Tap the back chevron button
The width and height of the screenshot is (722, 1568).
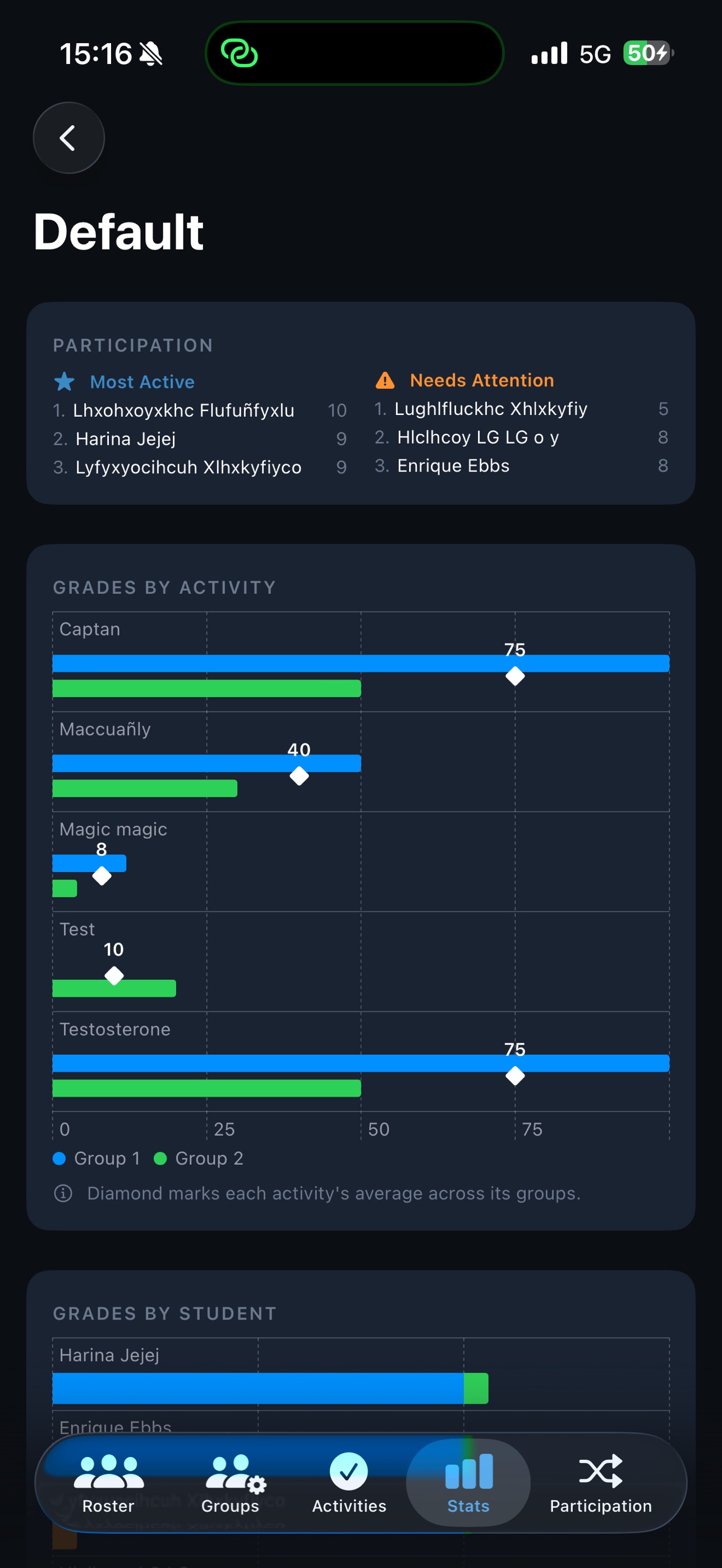(x=68, y=137)
